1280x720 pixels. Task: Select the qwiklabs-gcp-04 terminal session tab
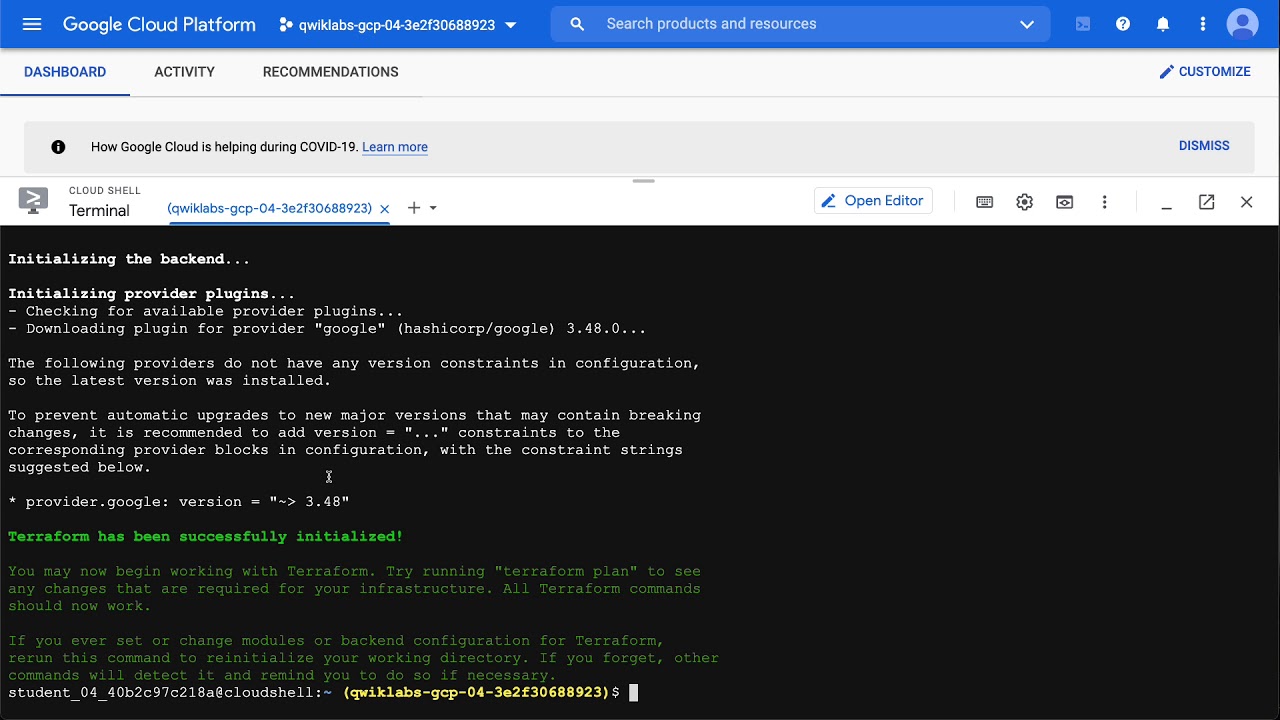pos(269,208)
